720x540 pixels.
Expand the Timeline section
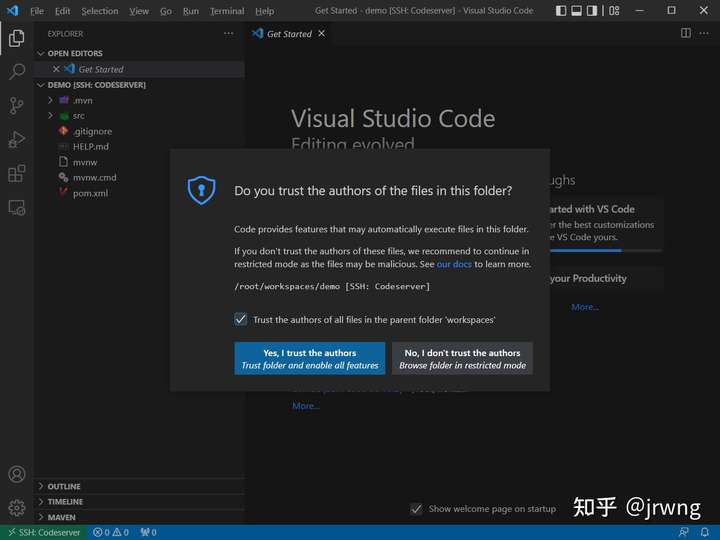click(x=40, y=501)
